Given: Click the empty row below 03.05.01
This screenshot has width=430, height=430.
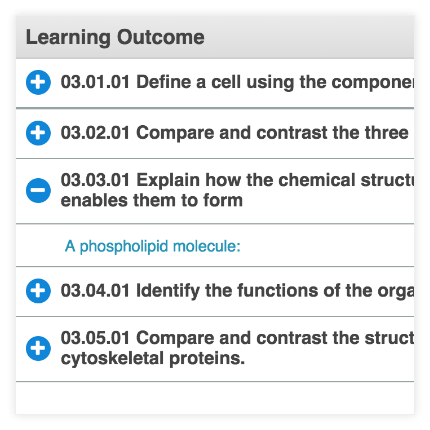Looking at the screenshot, I should tap(215, 398).
